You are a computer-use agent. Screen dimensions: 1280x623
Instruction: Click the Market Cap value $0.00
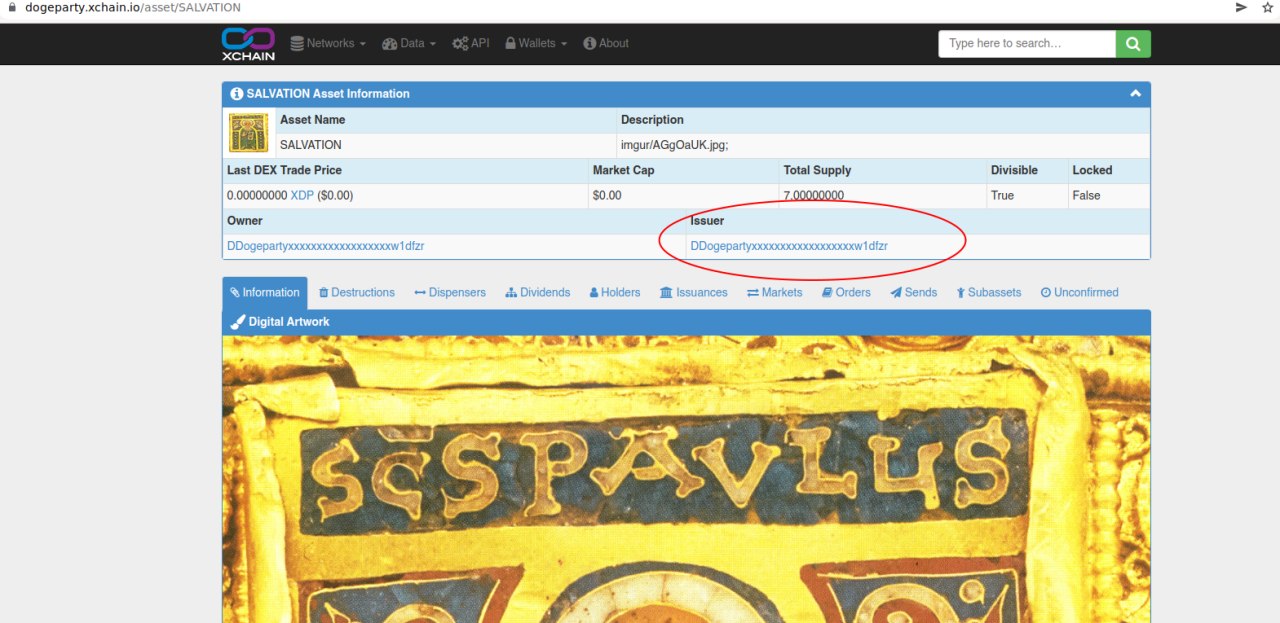(x=607, y=195)
